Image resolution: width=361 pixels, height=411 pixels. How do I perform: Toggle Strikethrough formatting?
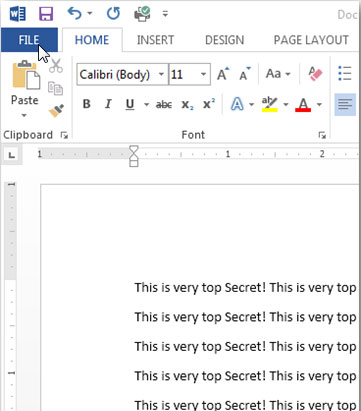pos(164,105)
